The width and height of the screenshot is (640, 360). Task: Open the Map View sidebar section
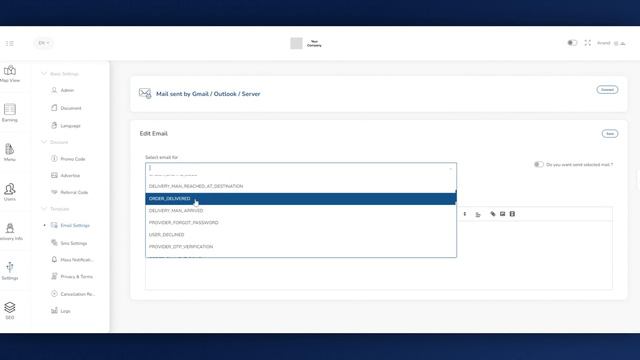click(x=10, y=74)
